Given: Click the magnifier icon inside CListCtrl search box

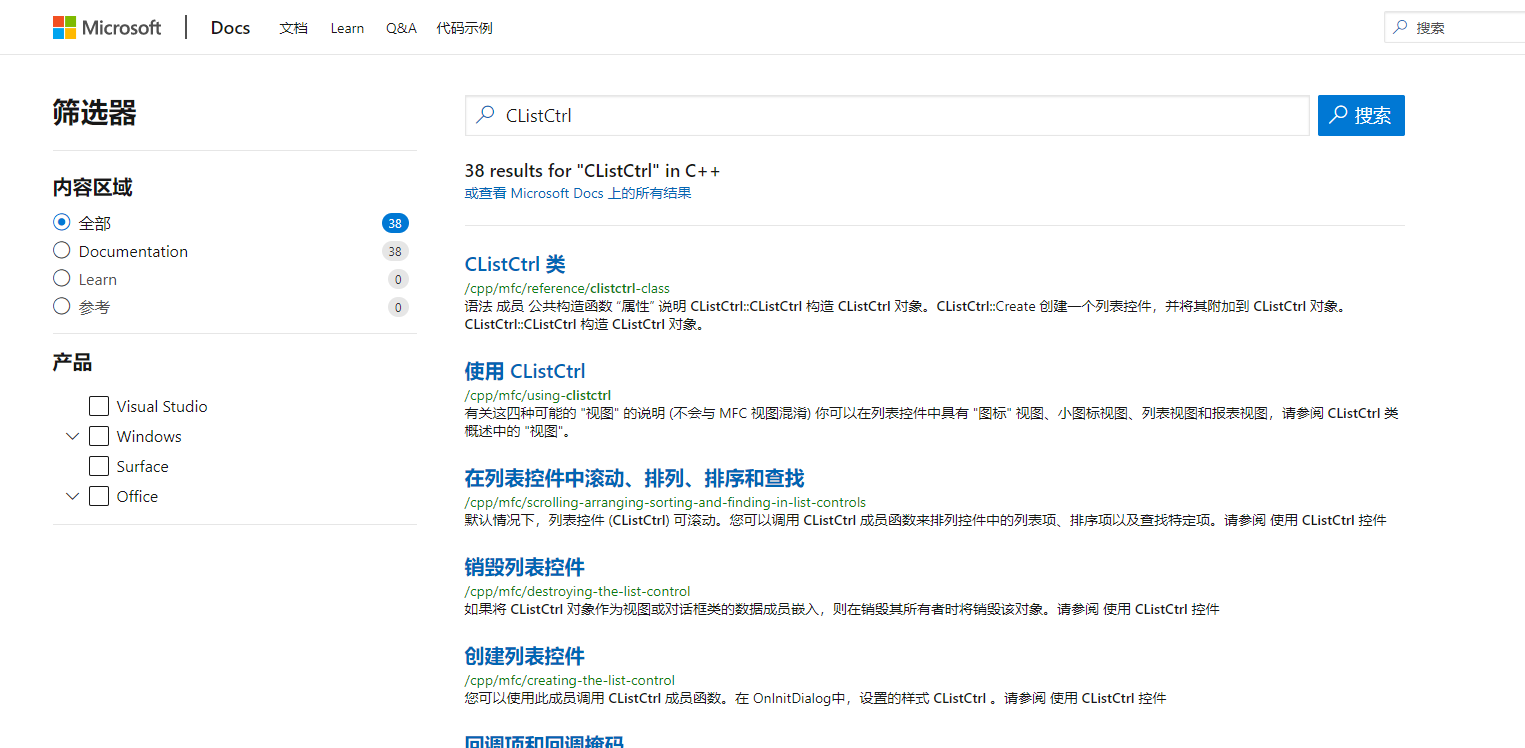Looking at the screenshot, I should click(x=485, y=115).
